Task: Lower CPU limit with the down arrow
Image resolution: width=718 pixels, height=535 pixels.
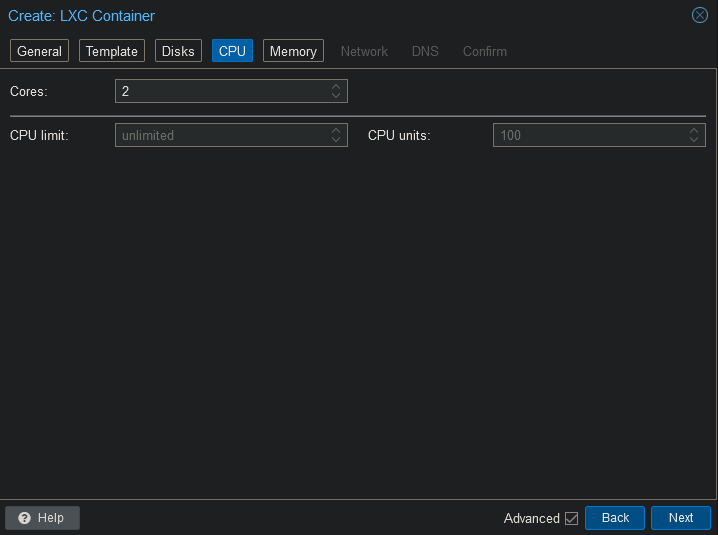Action: (336, 140)
